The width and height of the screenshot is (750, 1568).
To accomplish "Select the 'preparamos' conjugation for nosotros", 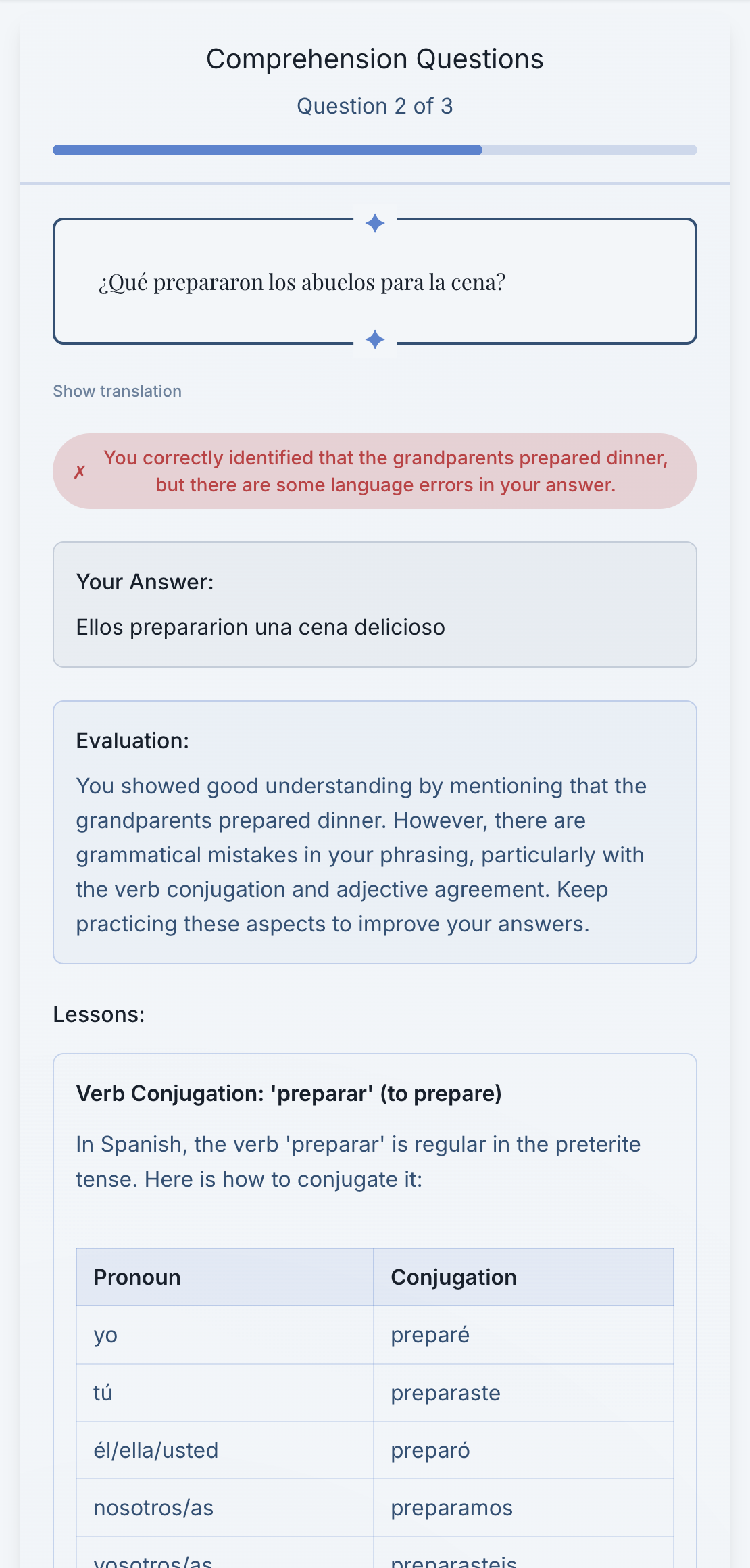I will [451, 1507].
